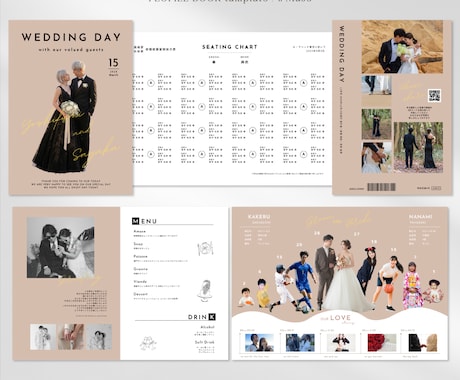
Task: Click the groom name "KAKERU"
Action: 259,217
